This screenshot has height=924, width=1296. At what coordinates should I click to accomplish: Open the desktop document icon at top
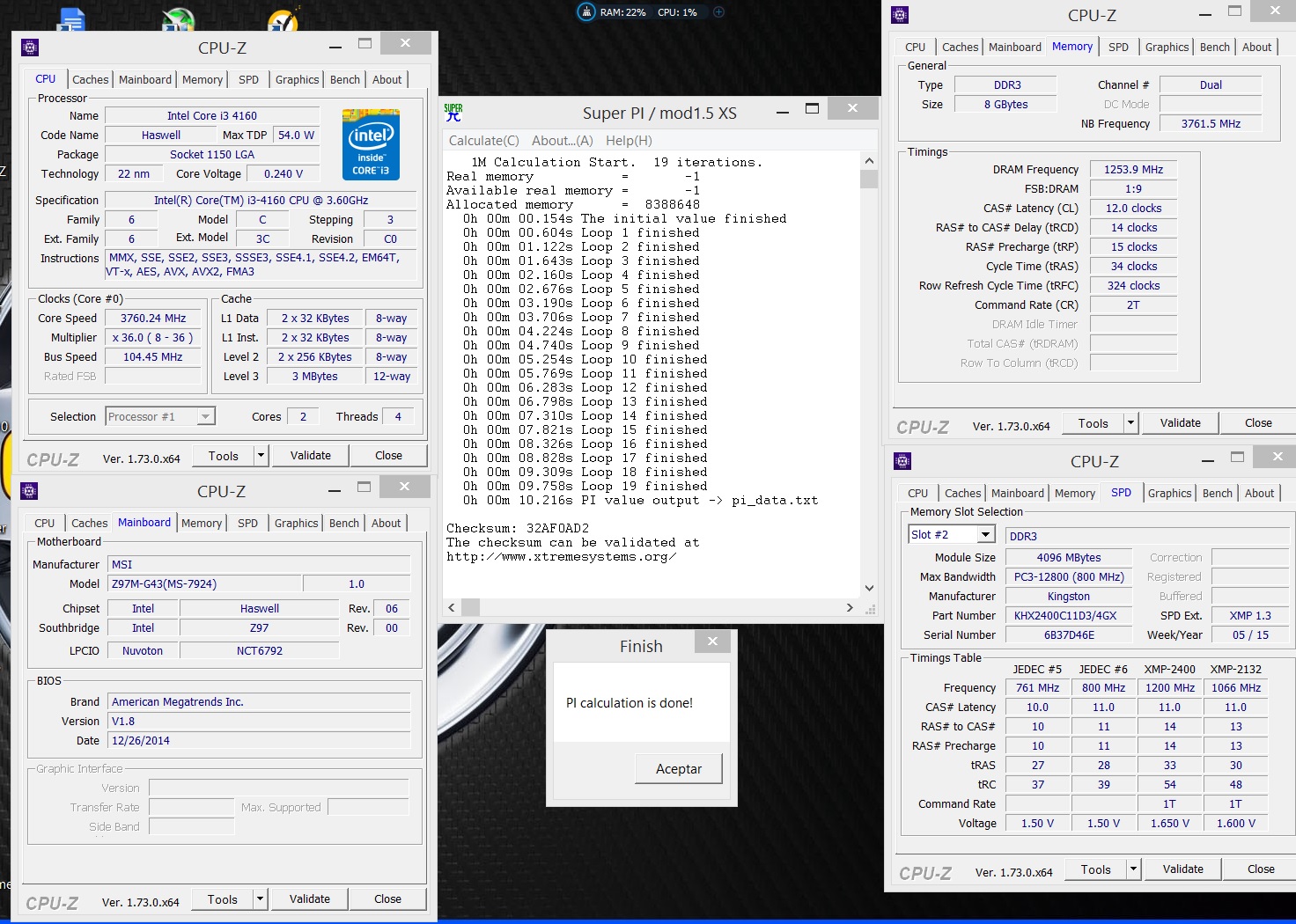click(71, 18)
